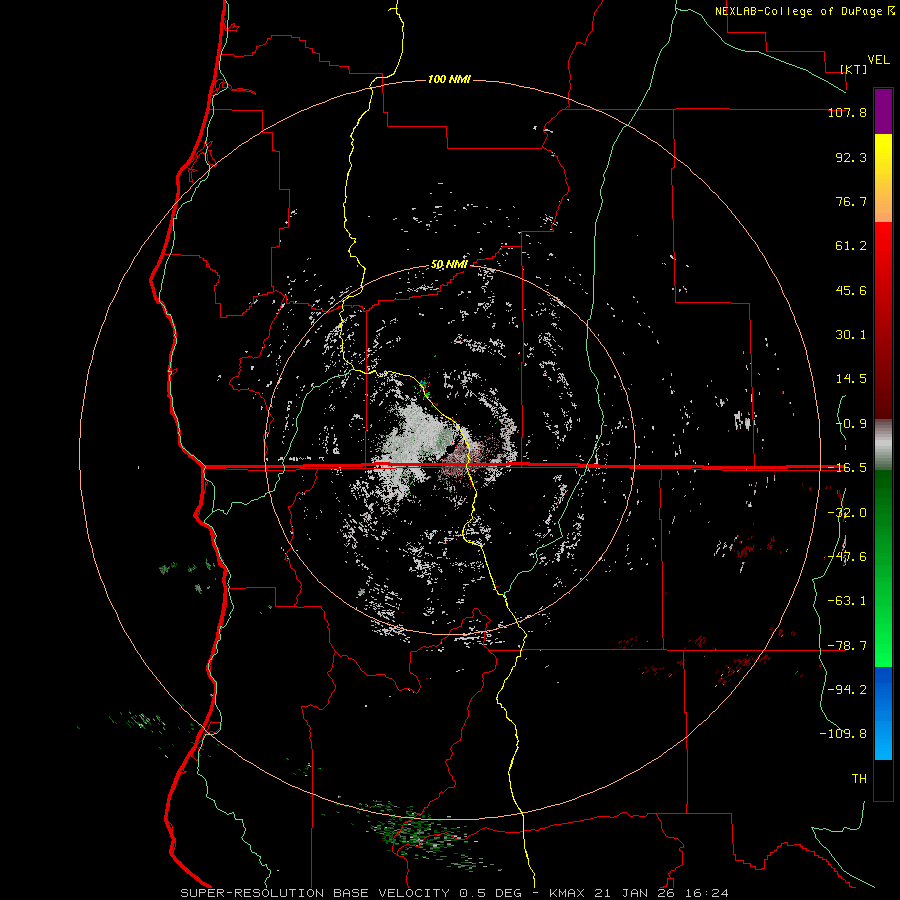Click the -47.6 scale value
The image size is (900, 900).
[847, 557]
